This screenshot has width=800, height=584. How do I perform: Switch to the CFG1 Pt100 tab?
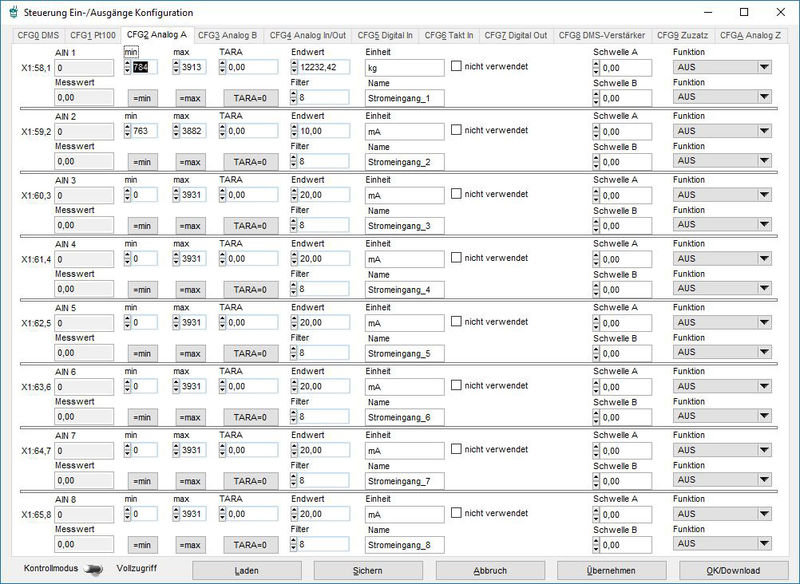click(92, 35)
